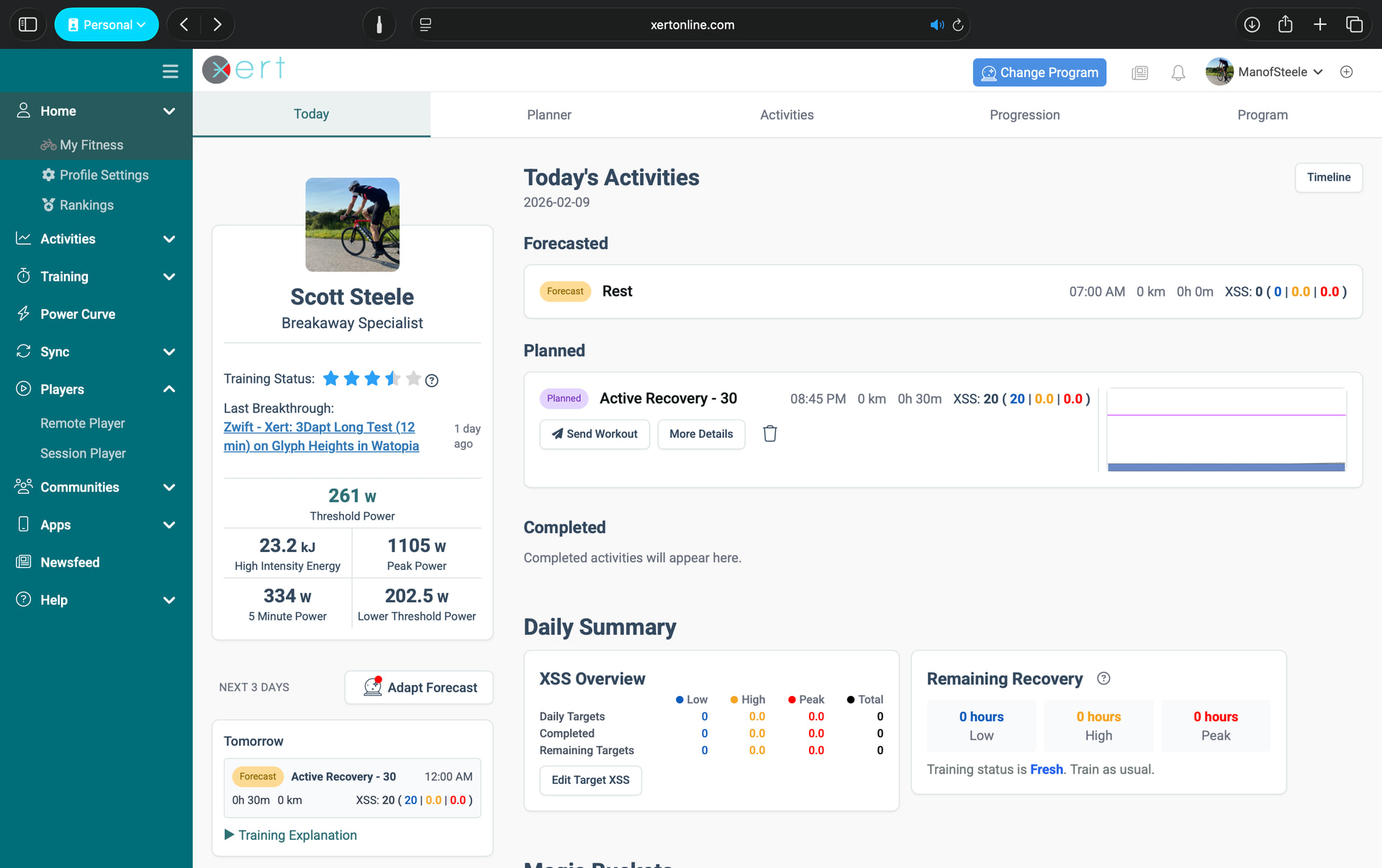
Task: Click the Remaining Recovery help icon
Action: (x=1103, y=678)
